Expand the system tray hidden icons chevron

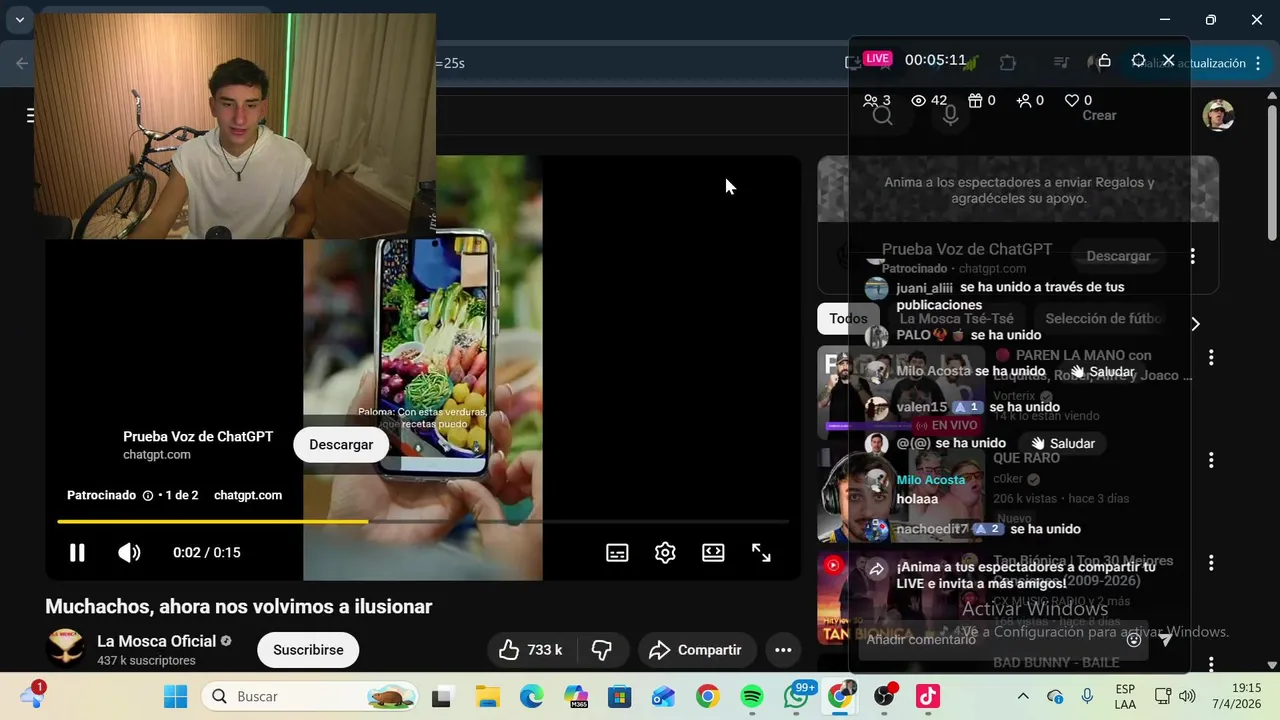(1023, 696)
